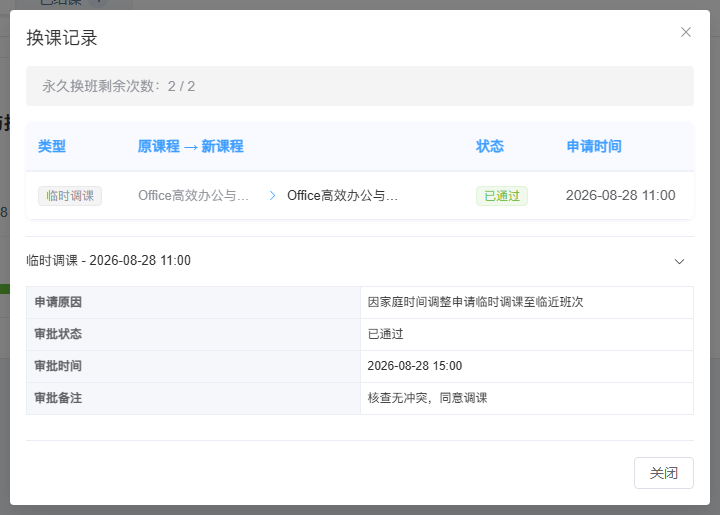Click the 审批状态 label cell

(x=193, y=335)
